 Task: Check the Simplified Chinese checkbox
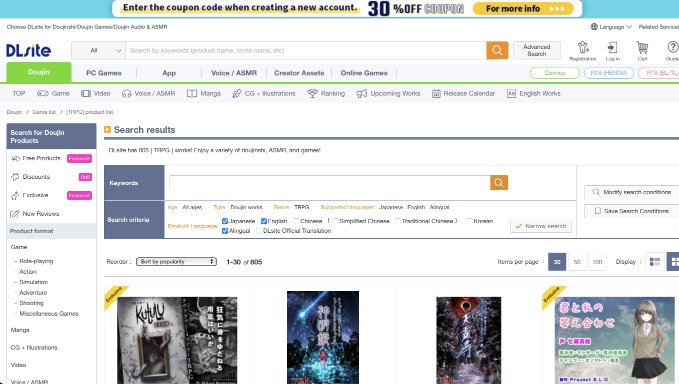[x=335, y=221]
